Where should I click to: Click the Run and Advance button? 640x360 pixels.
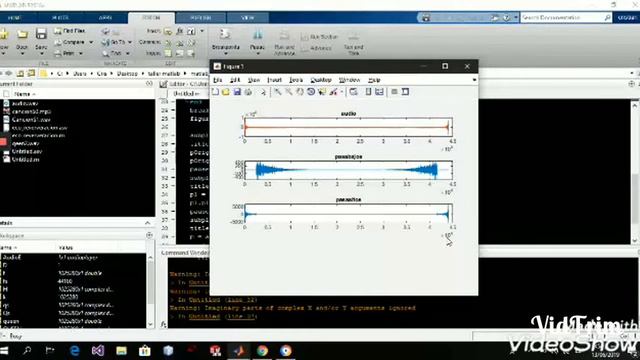[284, 43]
